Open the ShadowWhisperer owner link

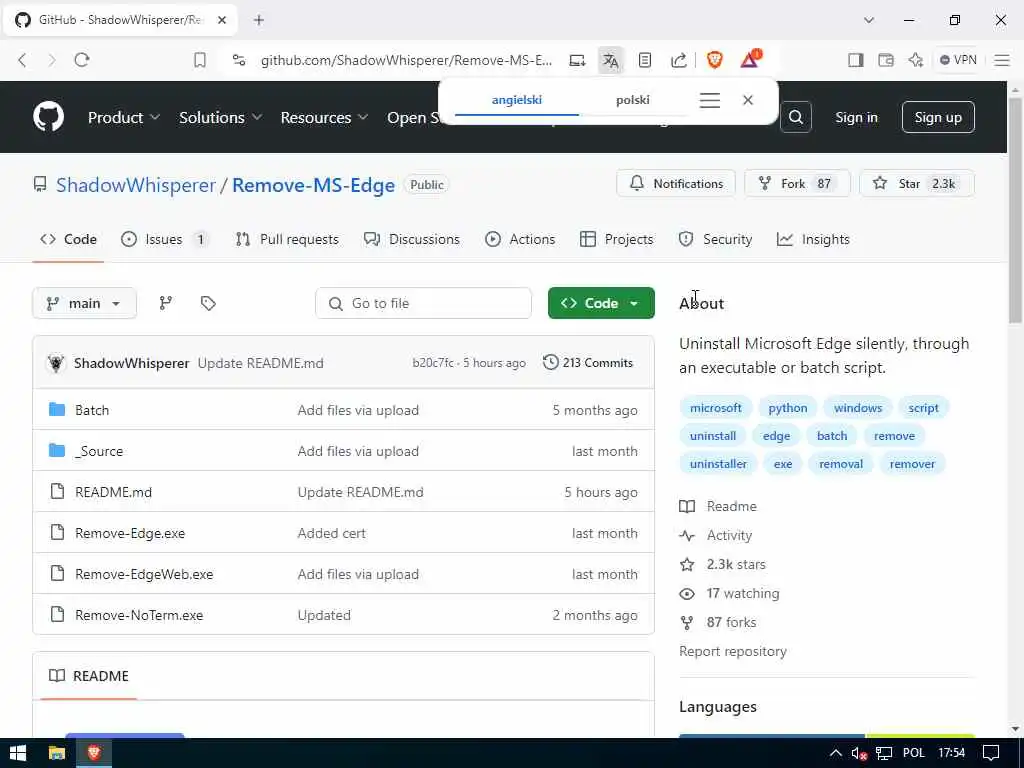(x=136, y=185)
